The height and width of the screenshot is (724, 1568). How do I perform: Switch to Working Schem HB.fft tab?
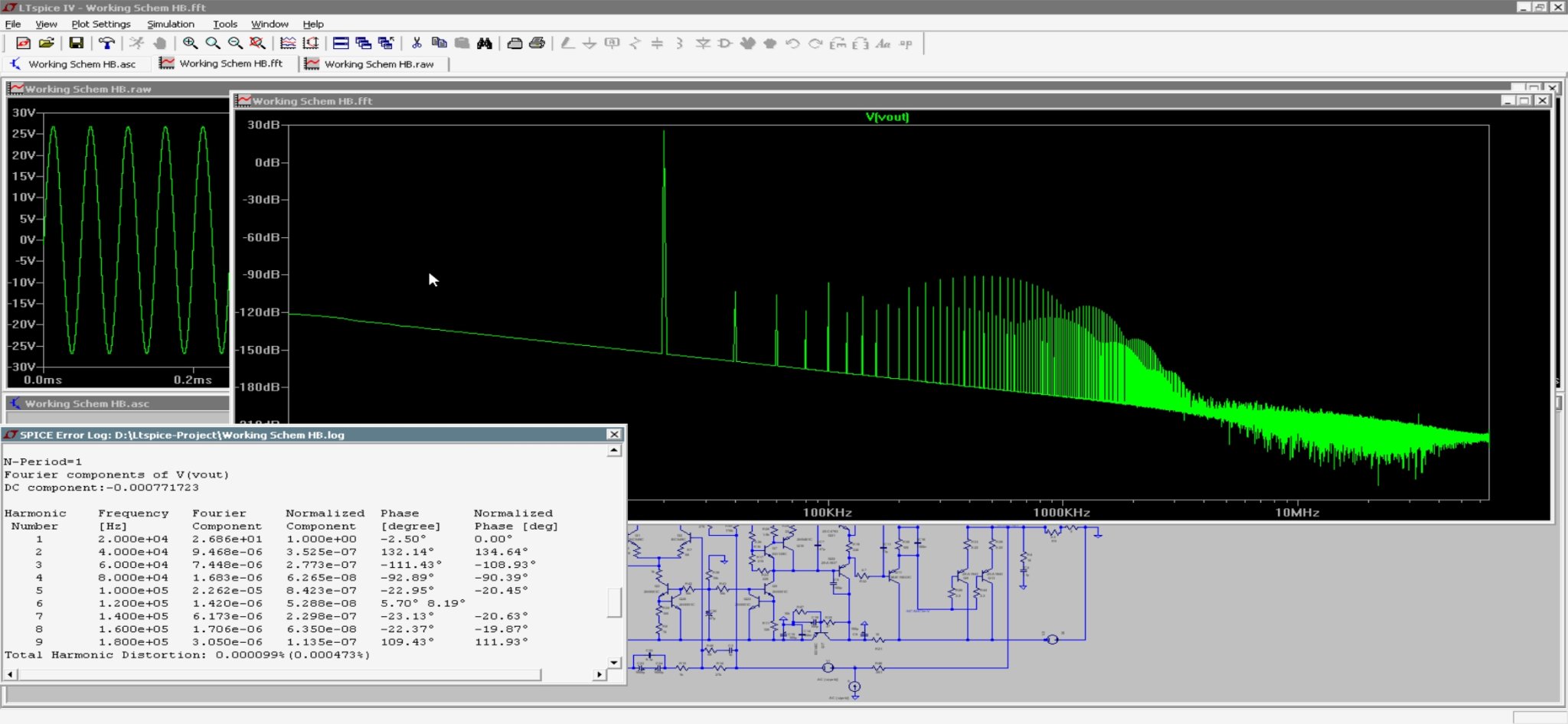[x=222, y=64]
